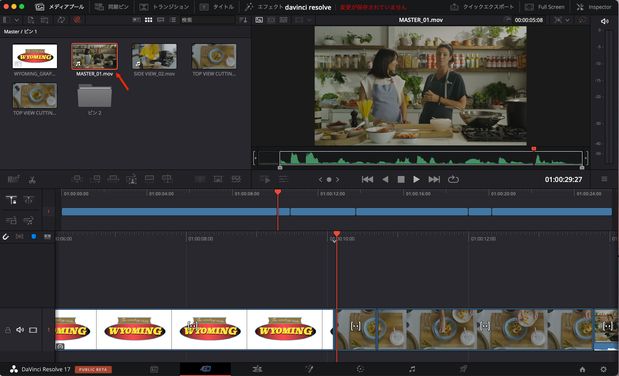Stop playback
This screenshot has width=619, height=376.
tap(401, 180)
